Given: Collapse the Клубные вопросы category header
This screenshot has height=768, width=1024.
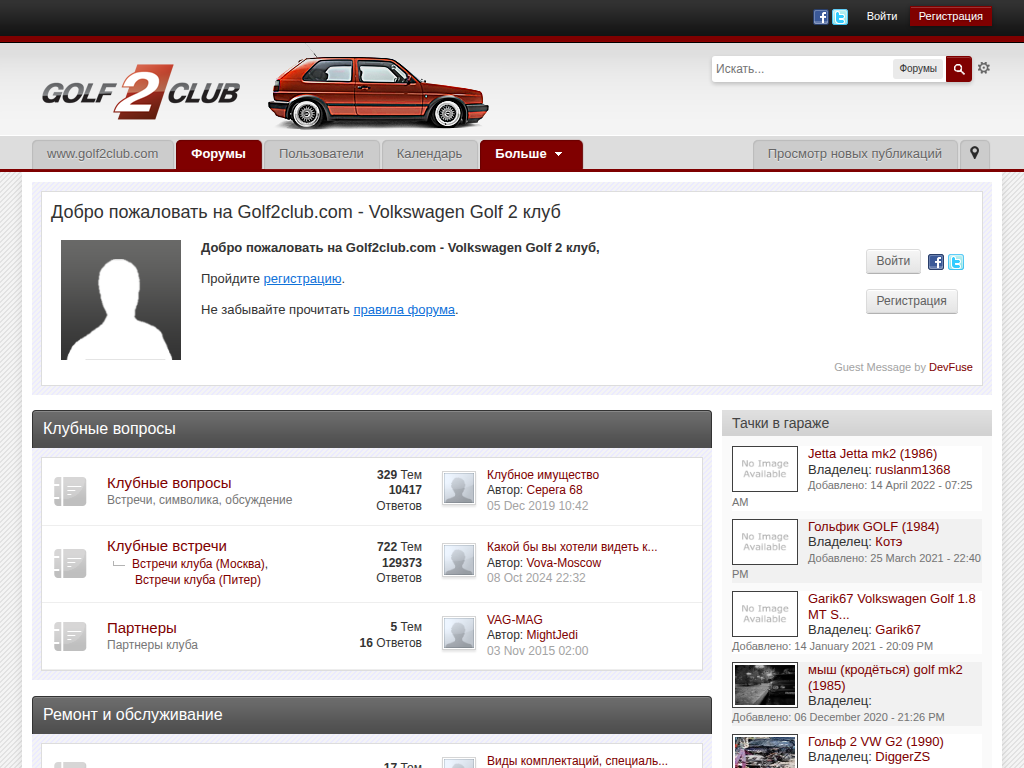Looking at the screenshot, I should (371, 428).
